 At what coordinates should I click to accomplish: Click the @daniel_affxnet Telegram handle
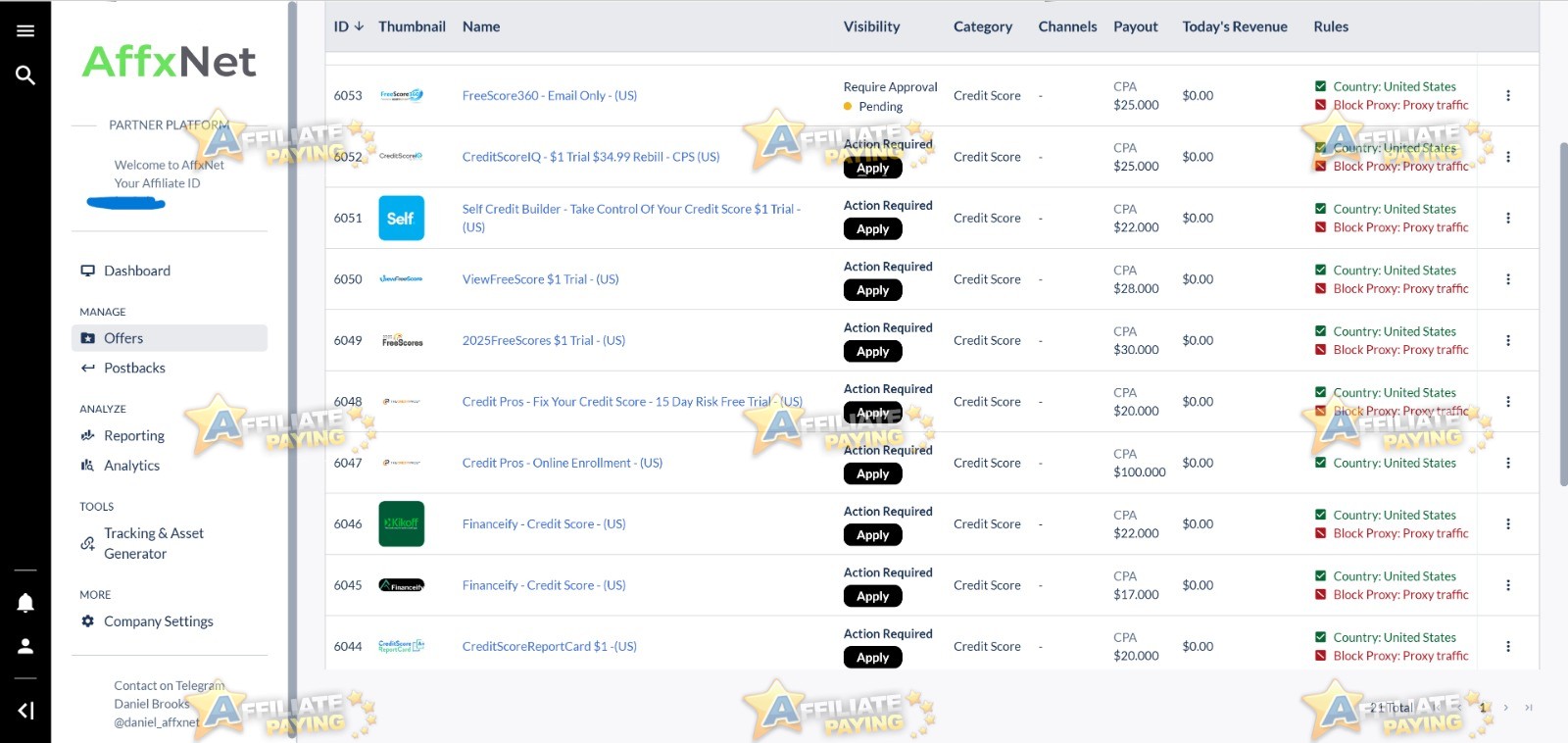[157, 722]
